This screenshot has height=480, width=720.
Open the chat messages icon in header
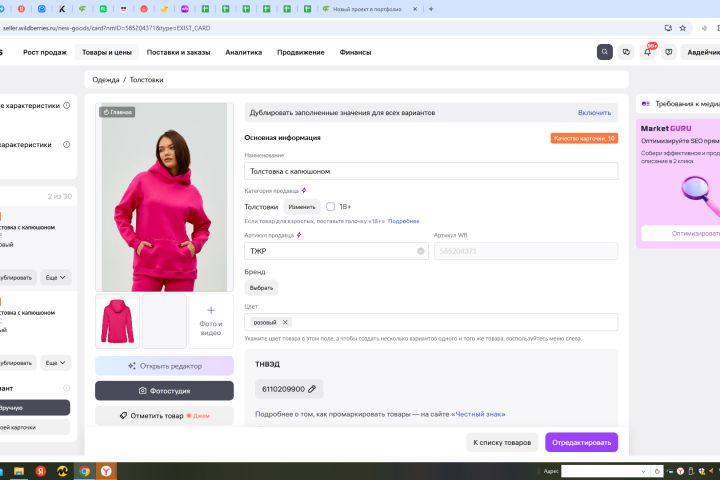[x=626, y=52]
